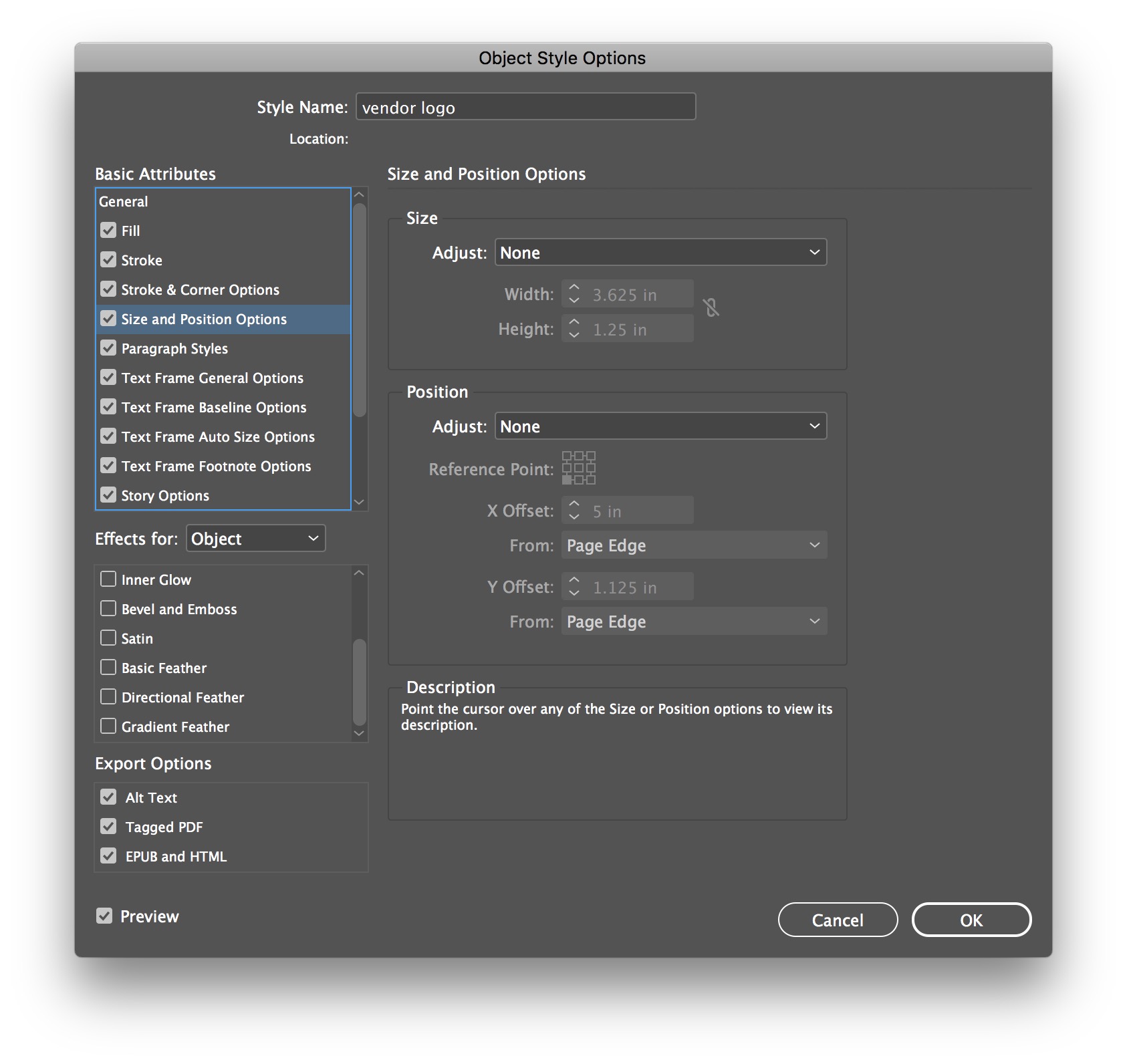Enable the Gradient Feather effect
This screenshot has width=1127, height=1064.
coord(108,726)
